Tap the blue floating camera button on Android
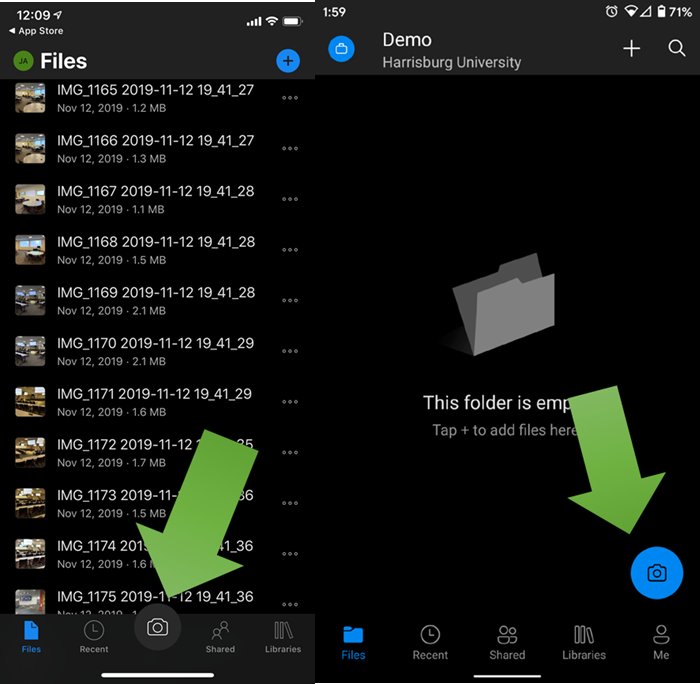 pos(657,573)
